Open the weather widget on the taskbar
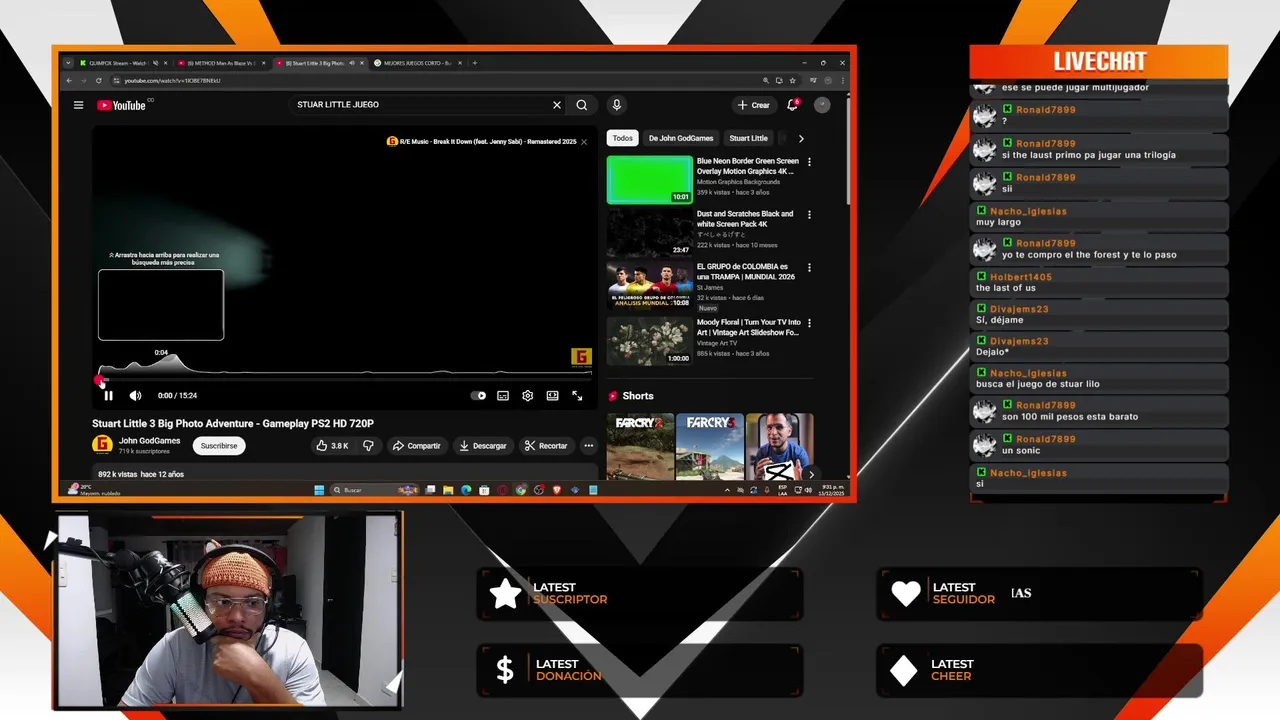This screenshot has height=720, width=1280. 94,490
